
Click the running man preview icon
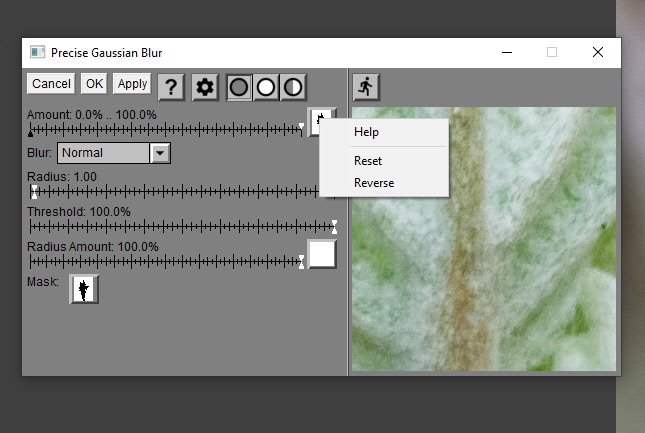pos(366,86)
